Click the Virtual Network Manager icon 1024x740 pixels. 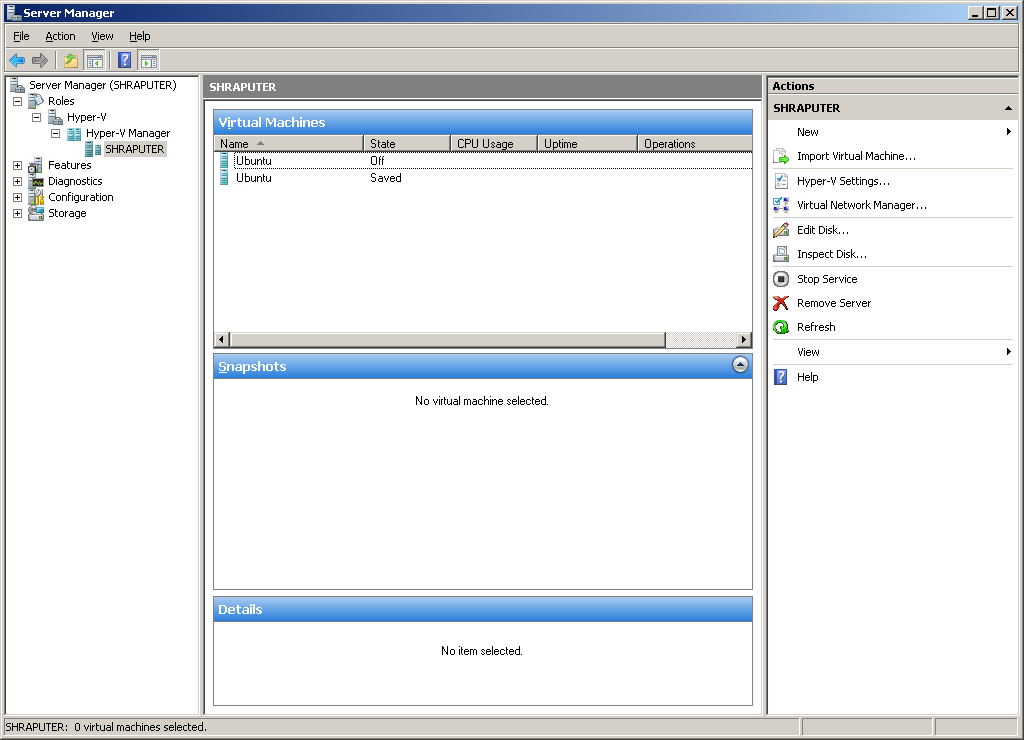click(781, 205)
